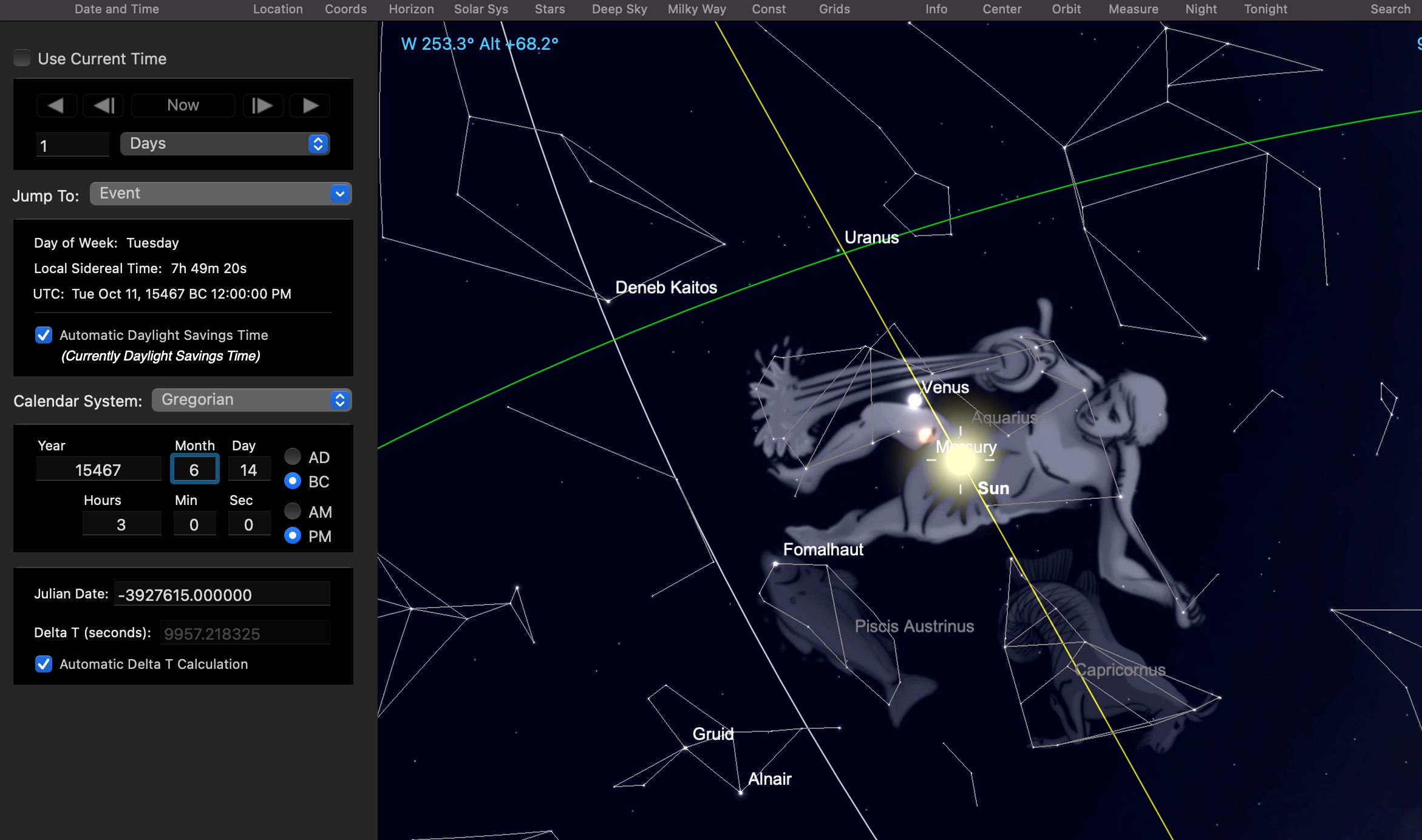Open the Deep Sky tab

pos(619,9)
